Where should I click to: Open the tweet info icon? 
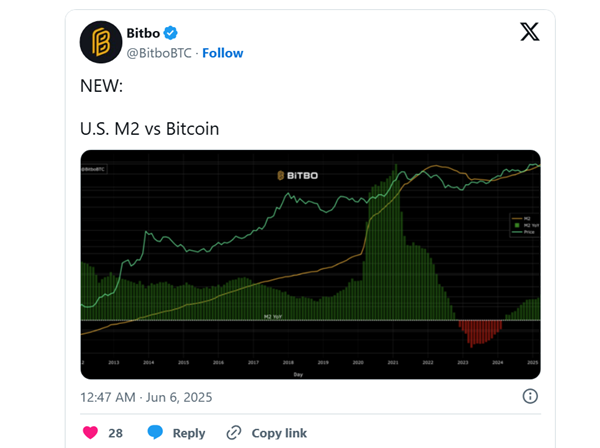click(x=530, y=396)
